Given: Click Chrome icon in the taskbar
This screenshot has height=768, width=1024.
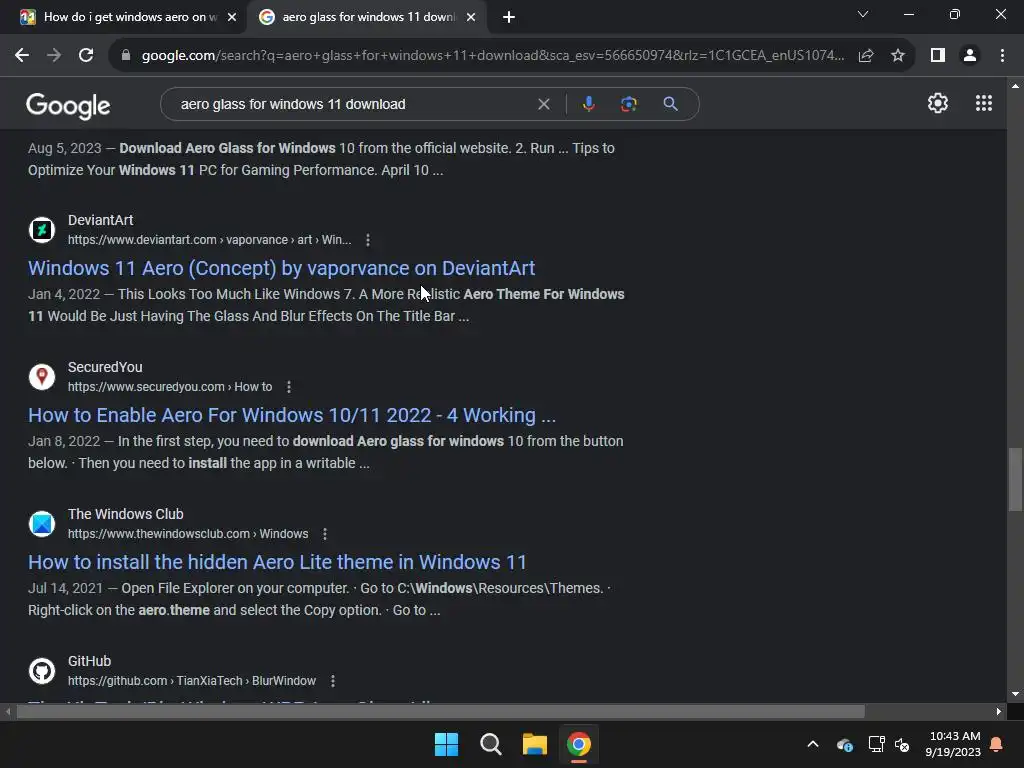Looking at the screenshot, I should tap(579, 744).
